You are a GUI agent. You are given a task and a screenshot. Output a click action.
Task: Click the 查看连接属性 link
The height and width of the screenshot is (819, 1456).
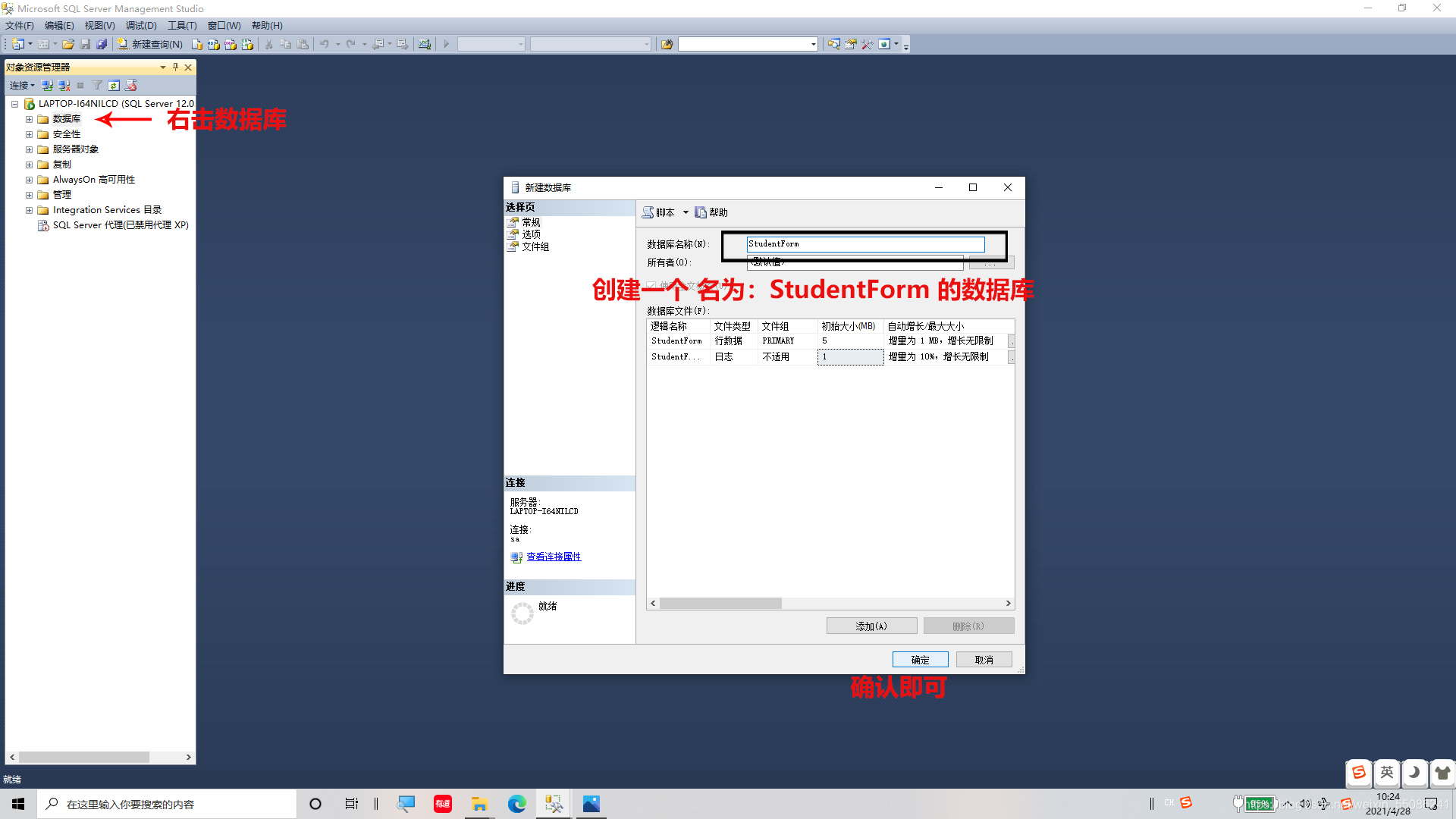554,557
